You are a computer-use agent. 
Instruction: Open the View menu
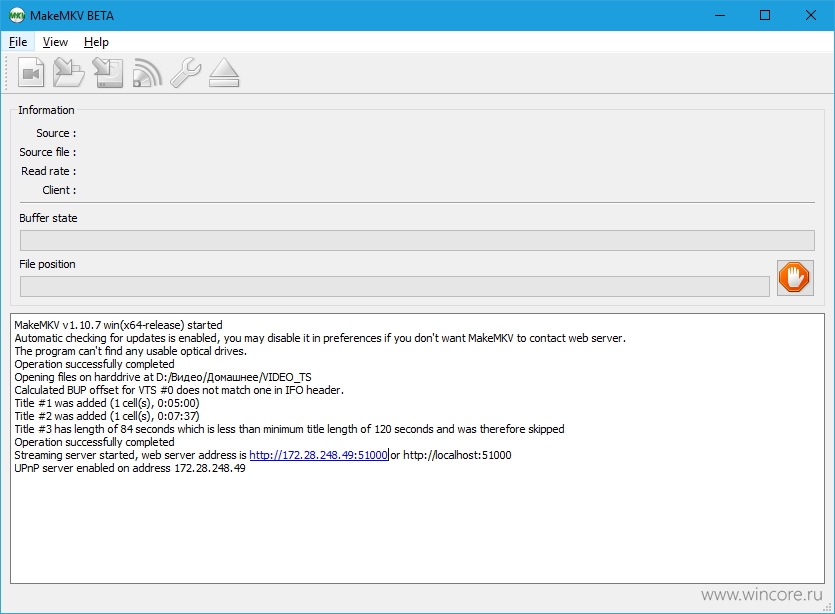pyautogui.click(x=55, y=42)
